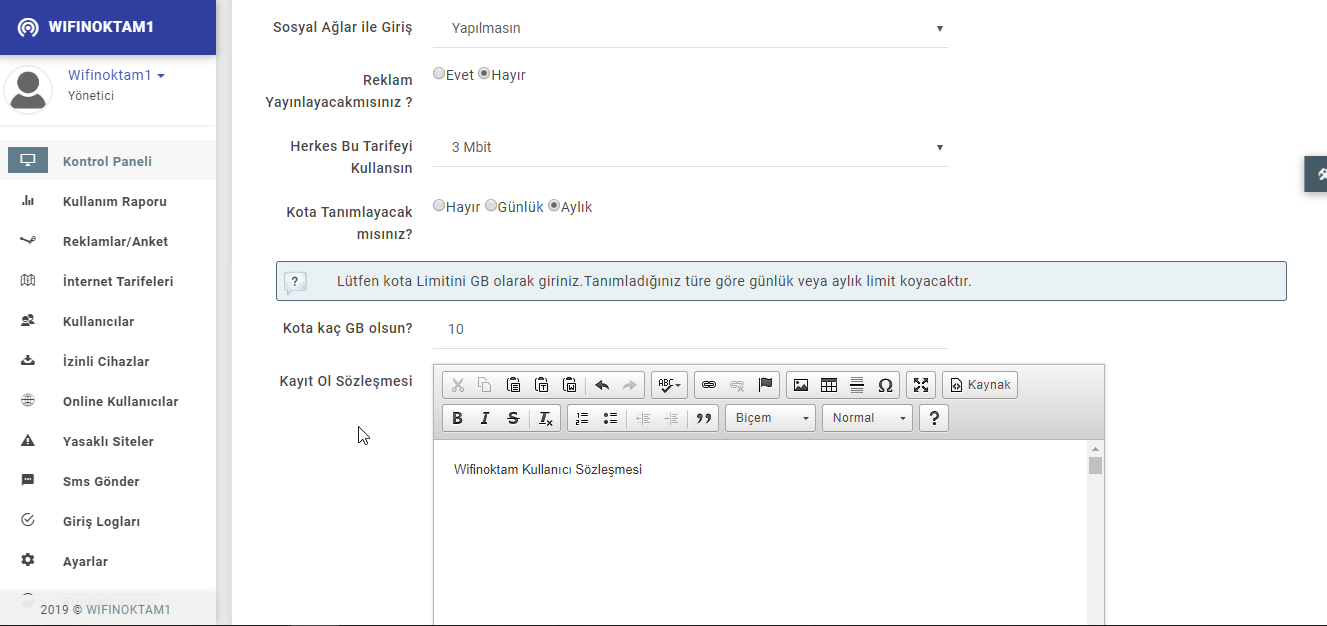Open Sms Gönder menu item
The width and height of the screenshot is (1327, 626).
(x=108, y=481)
